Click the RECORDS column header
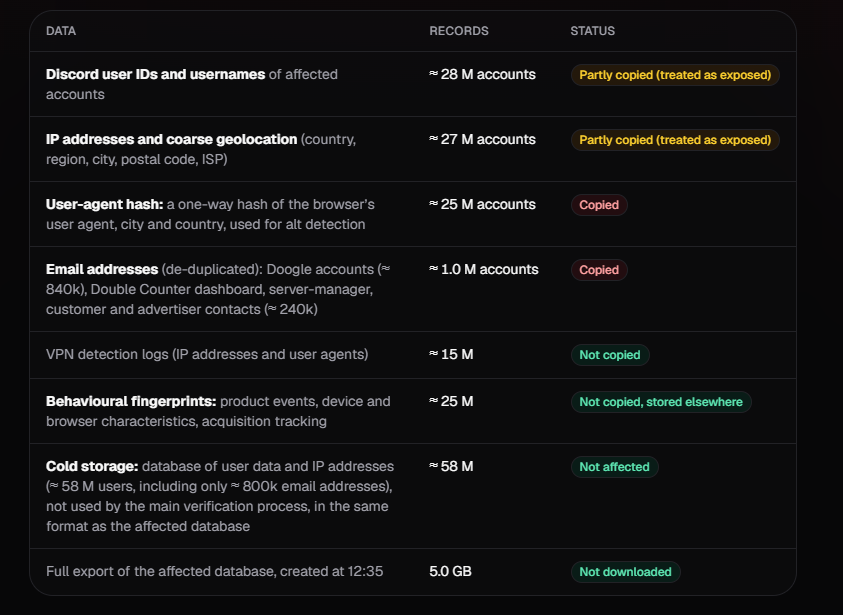Image resolution: width=843 pixels, height=615 pixels. coord(459,31)
